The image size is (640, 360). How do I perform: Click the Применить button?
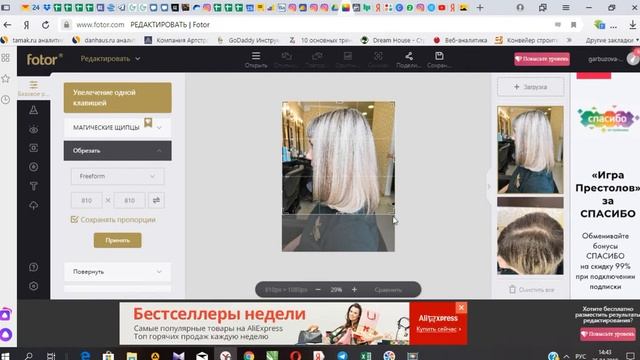[x=118, y=240]
